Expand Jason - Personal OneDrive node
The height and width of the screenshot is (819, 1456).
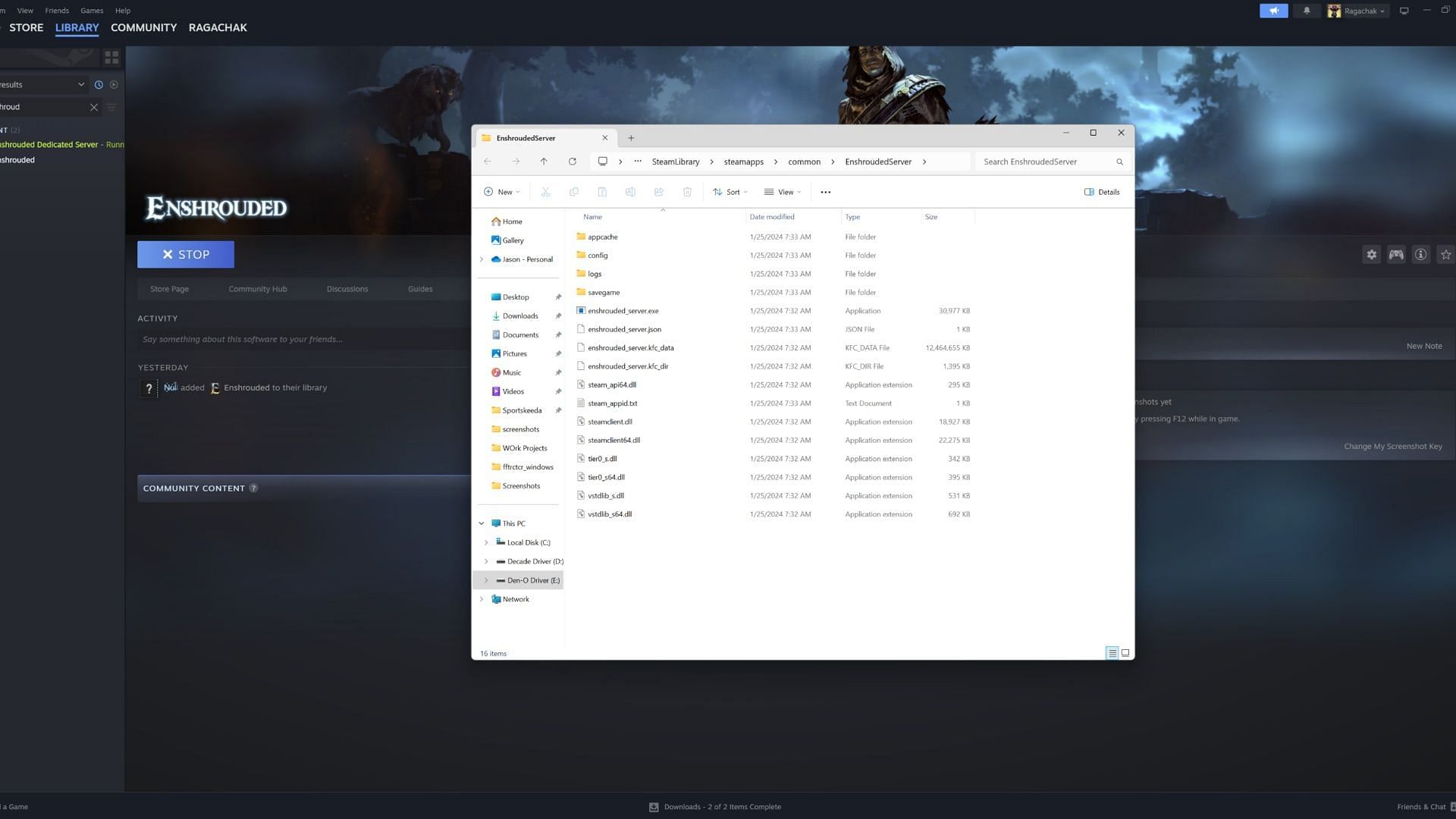pos(482,259)
